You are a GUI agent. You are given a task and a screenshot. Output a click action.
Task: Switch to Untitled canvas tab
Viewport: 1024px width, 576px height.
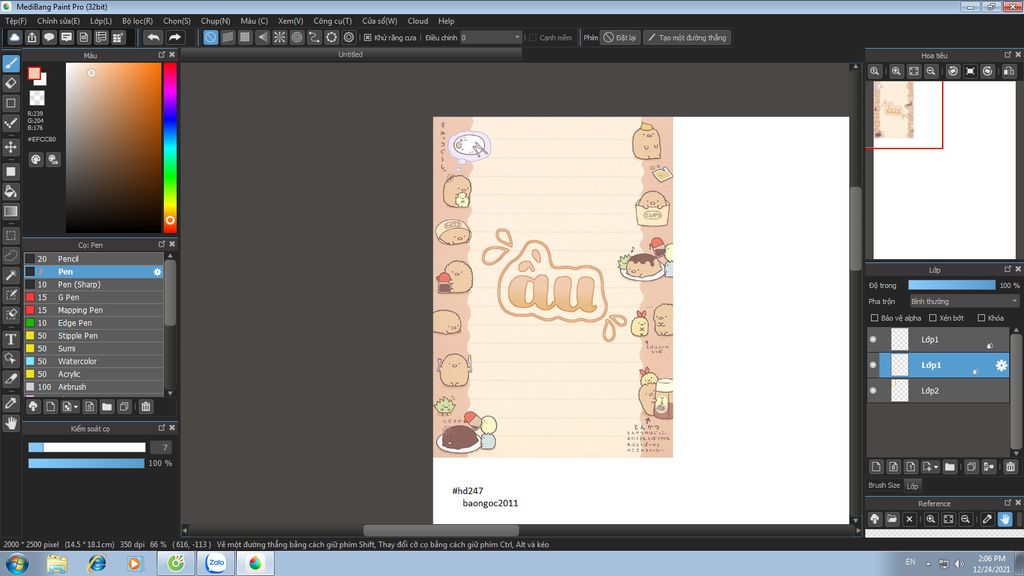[351, 54]
